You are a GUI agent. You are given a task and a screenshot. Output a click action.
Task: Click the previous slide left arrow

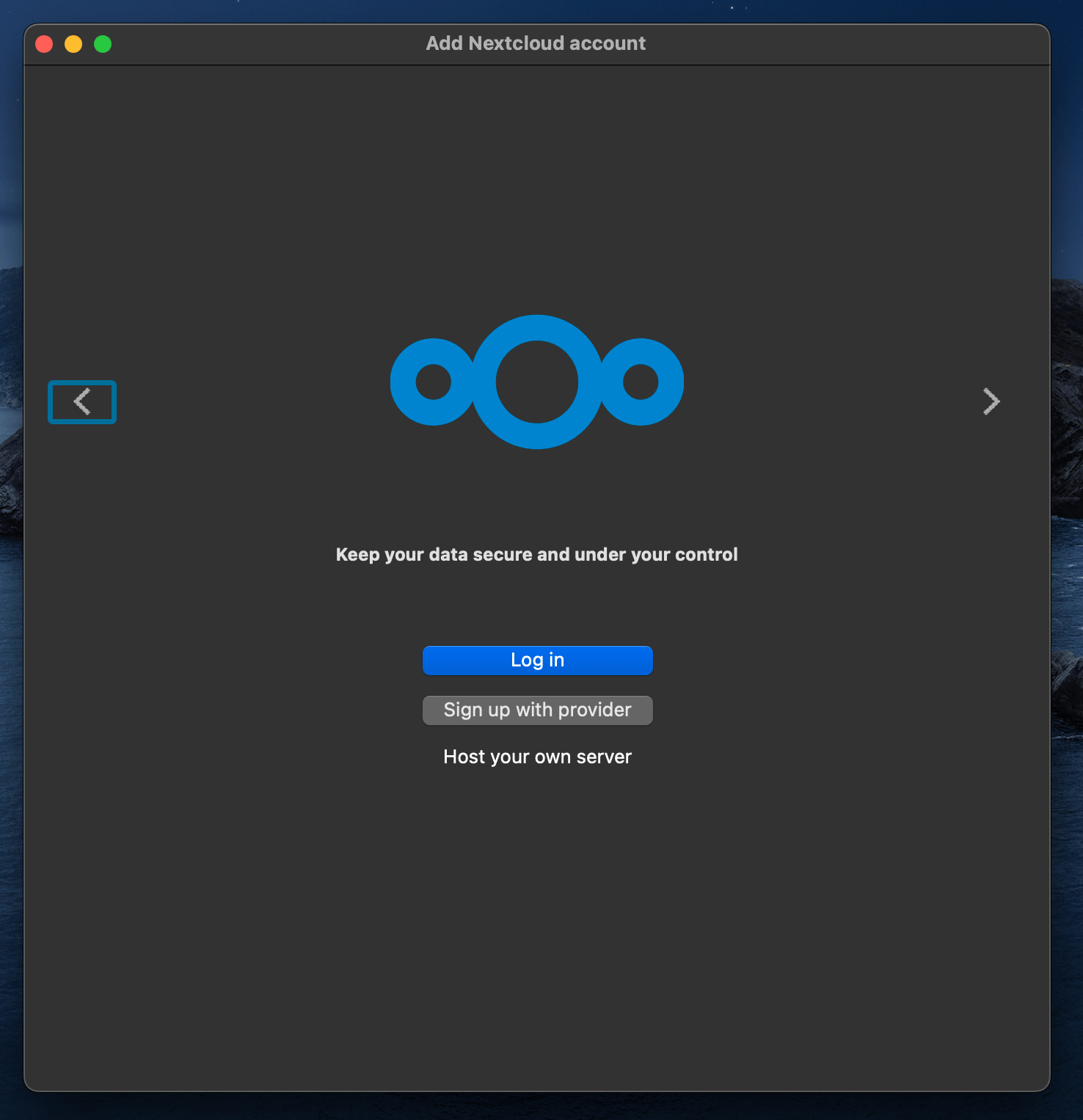point(82,401)
